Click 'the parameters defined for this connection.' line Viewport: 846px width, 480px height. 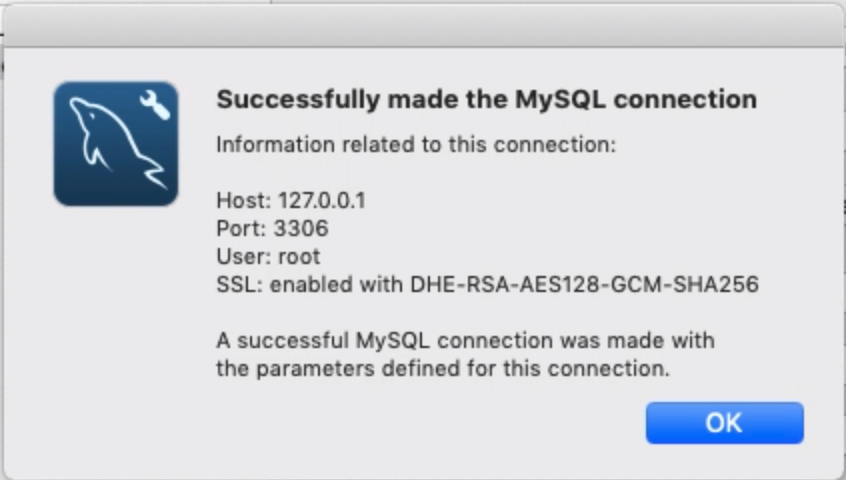443,369
